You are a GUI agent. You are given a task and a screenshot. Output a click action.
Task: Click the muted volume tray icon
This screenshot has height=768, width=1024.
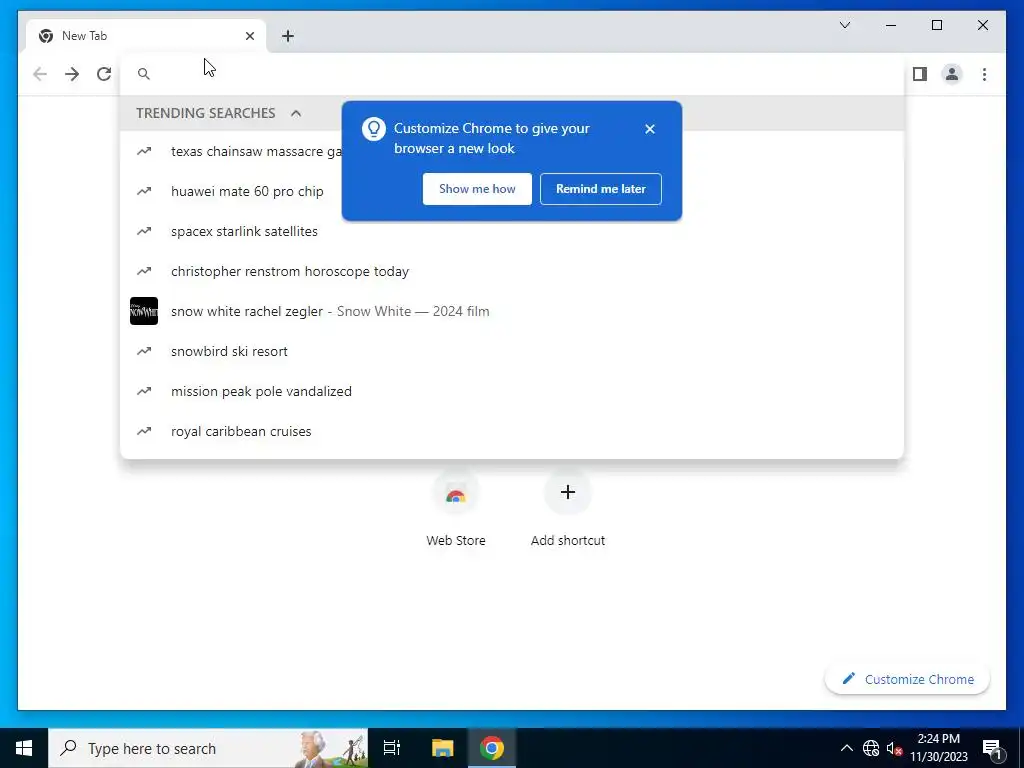pos(895,748)
